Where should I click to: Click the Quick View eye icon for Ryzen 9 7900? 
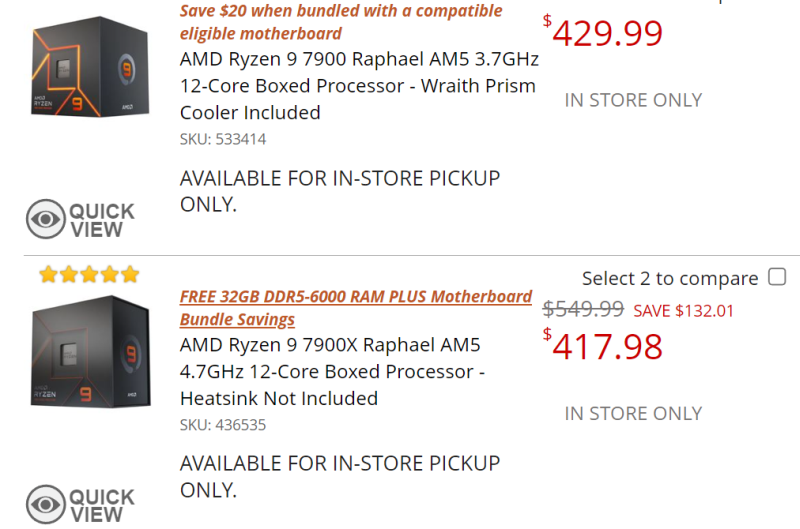(x=46, y=219)
